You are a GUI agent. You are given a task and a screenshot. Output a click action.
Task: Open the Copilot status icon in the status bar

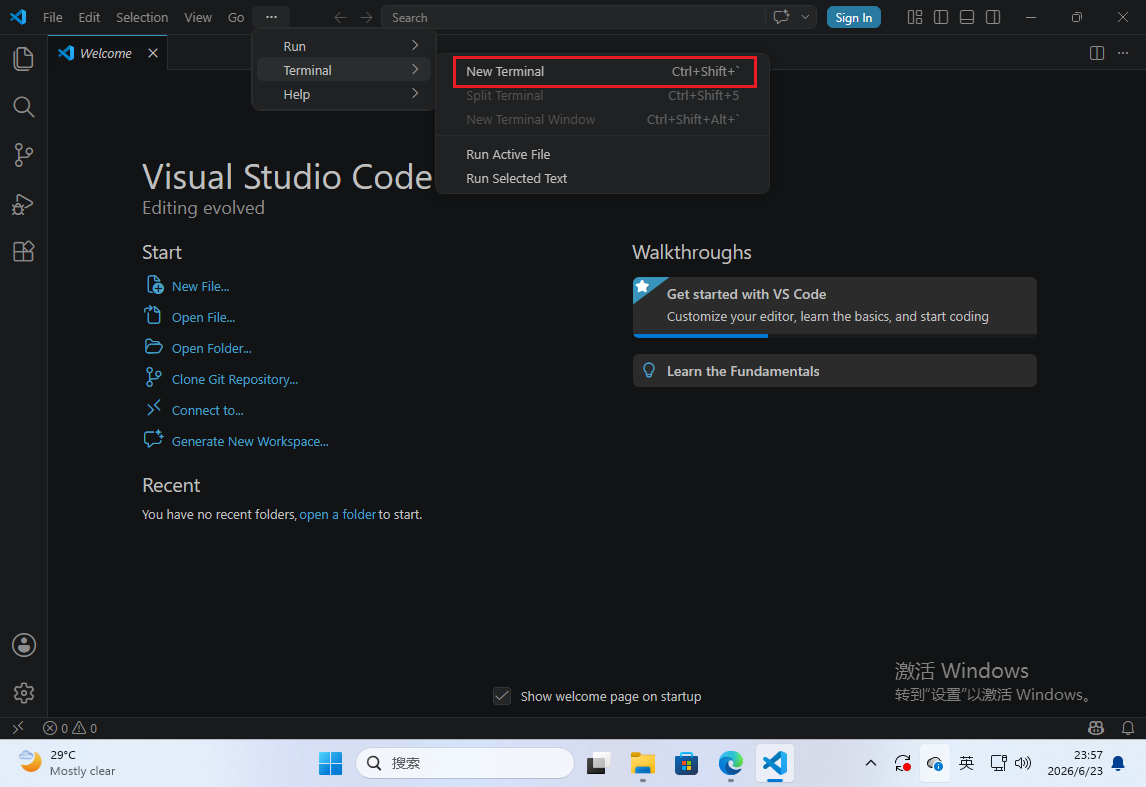tap(1096, 728)
